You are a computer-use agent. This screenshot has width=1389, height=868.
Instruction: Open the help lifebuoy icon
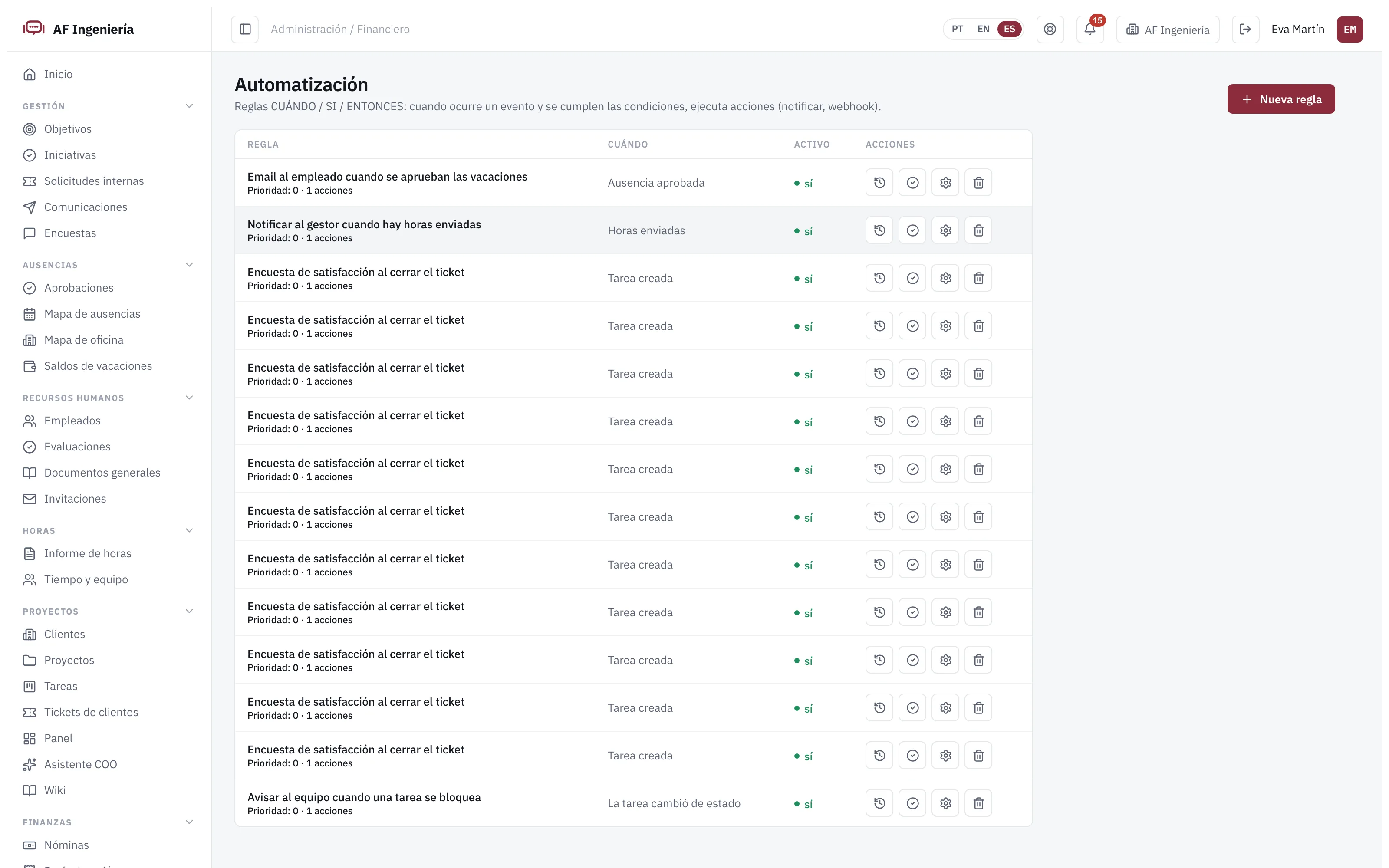coord(1050,29)
